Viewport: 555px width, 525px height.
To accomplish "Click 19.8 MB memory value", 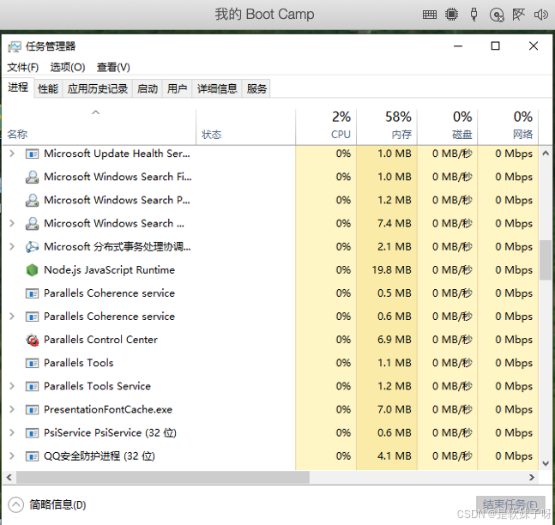I will click(391, 270).
